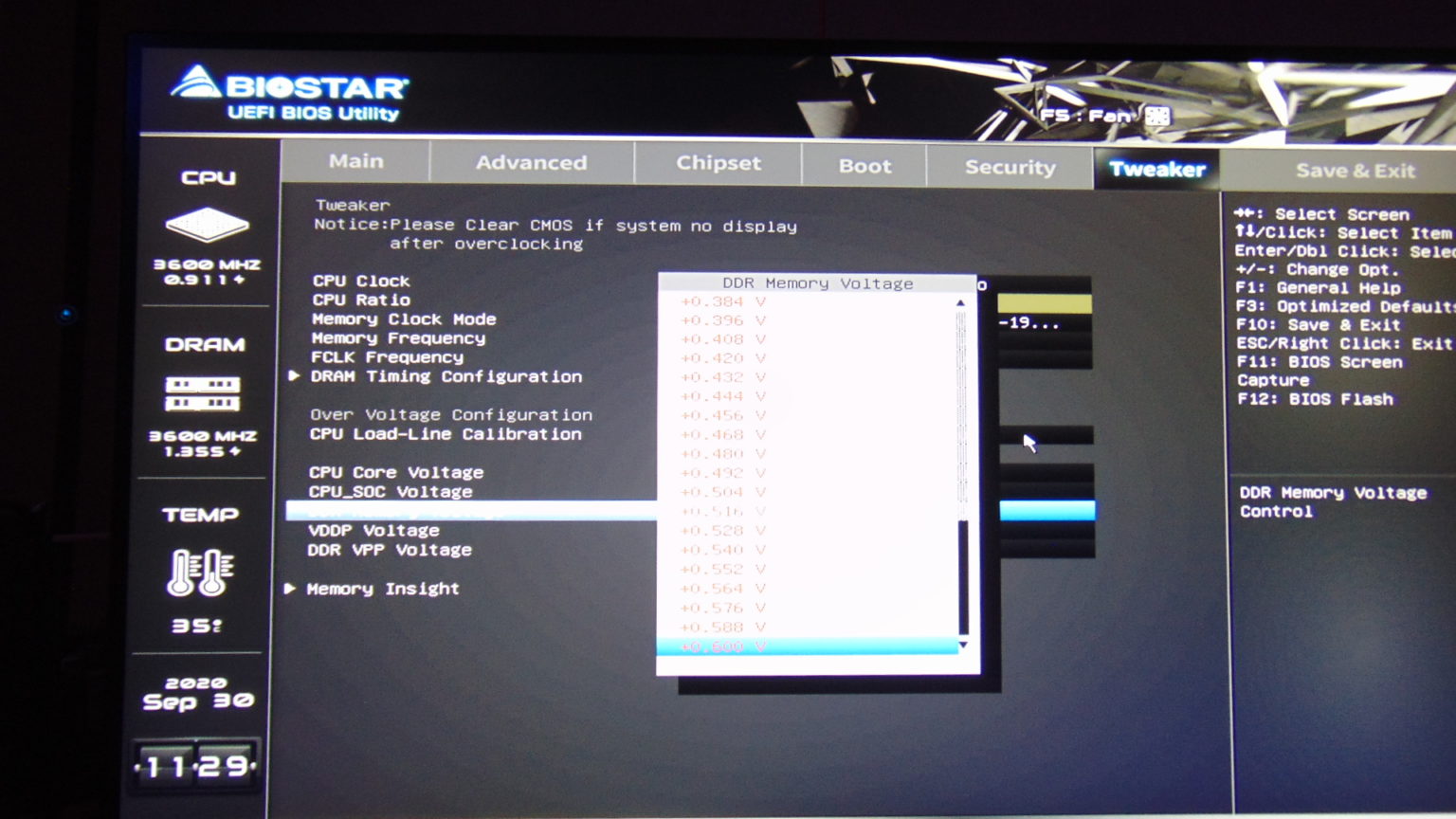Click the yellow CPU Ratio value field
This screenshot has width=1456, height=819.
(x=1044, y=303)
